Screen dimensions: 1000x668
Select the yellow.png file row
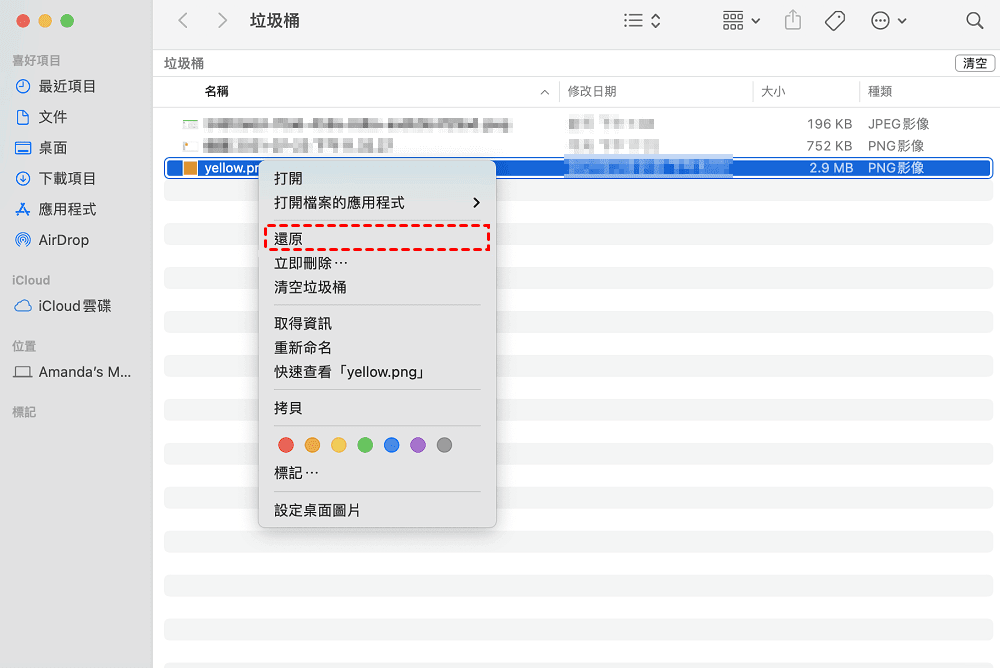578,168
